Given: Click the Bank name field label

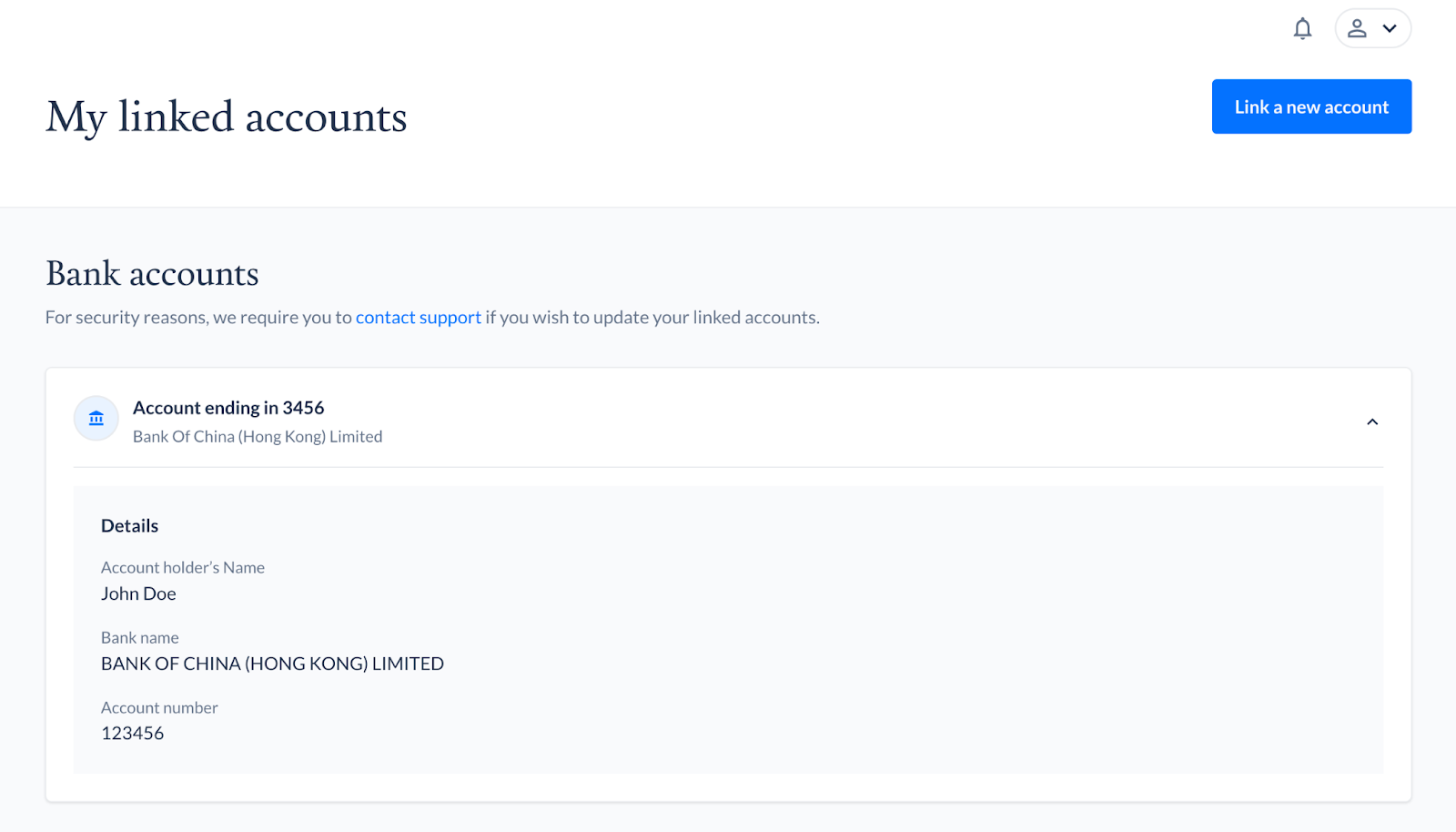Looking at the screenshot, I should (140, 638).
